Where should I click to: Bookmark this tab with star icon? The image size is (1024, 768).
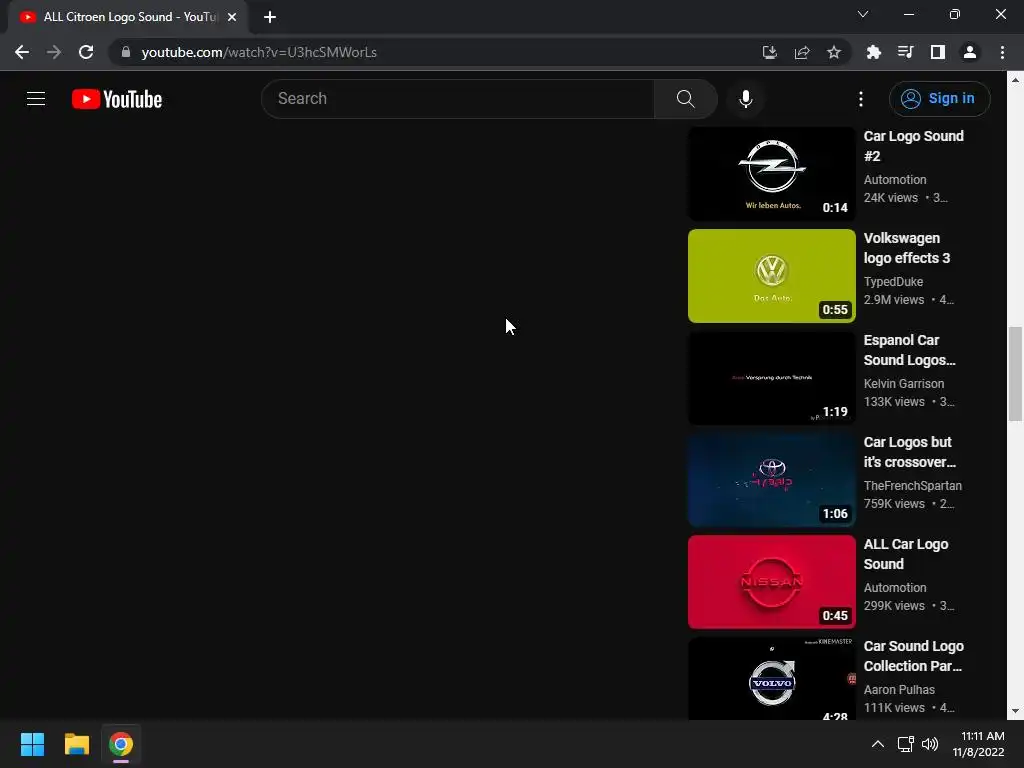click(x=834, y=52)
